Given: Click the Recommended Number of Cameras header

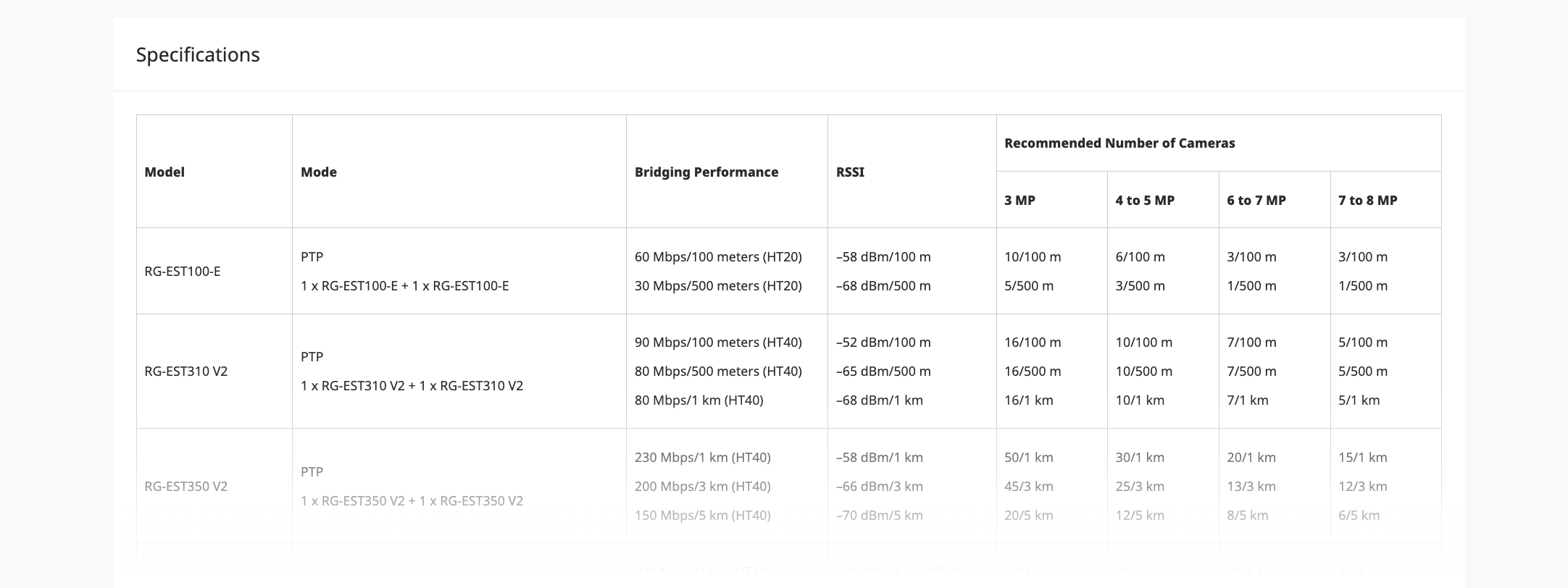Looking at the screenshot, I should pyautogui.click(x=1119, y=143).
